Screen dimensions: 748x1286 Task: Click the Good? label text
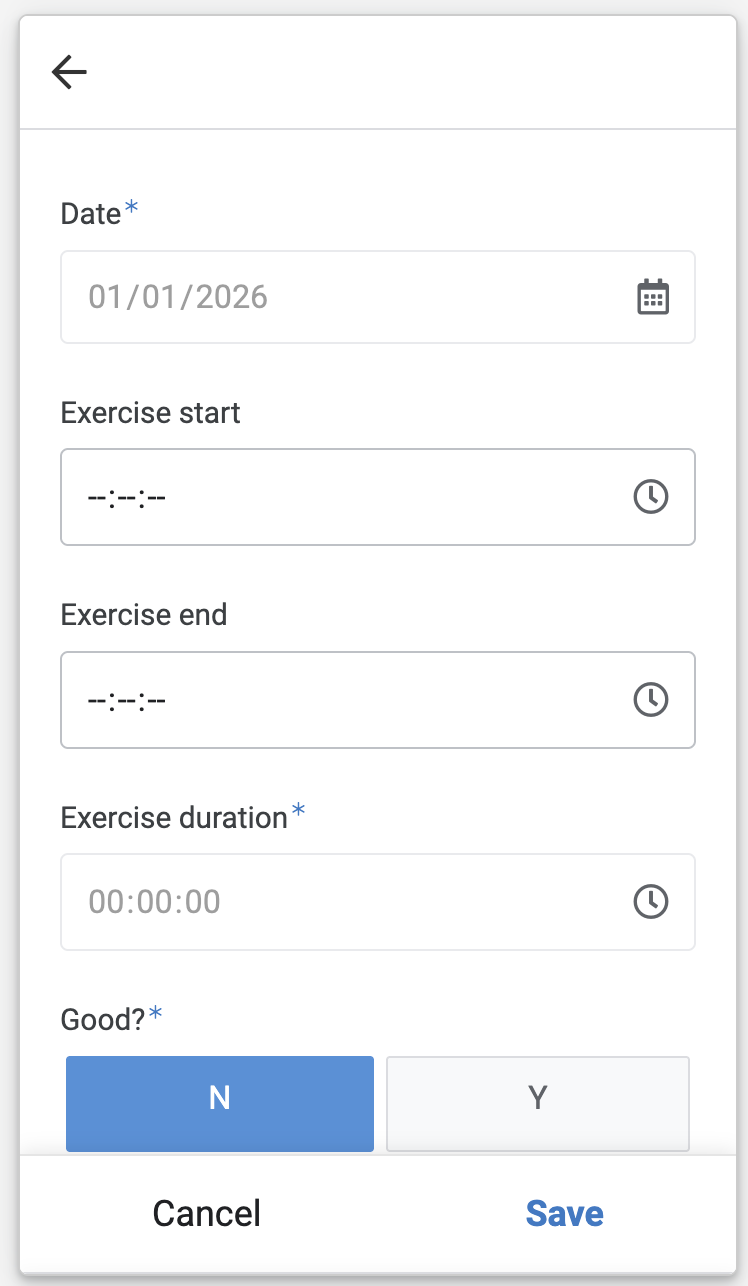point(103,1019)
